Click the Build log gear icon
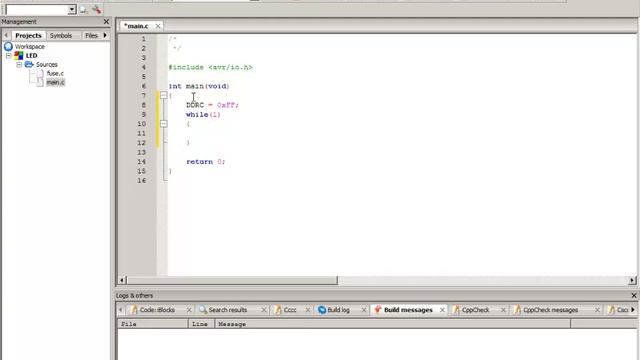The height and width of the screenshot is (360, 640). [x=322, y=310]
